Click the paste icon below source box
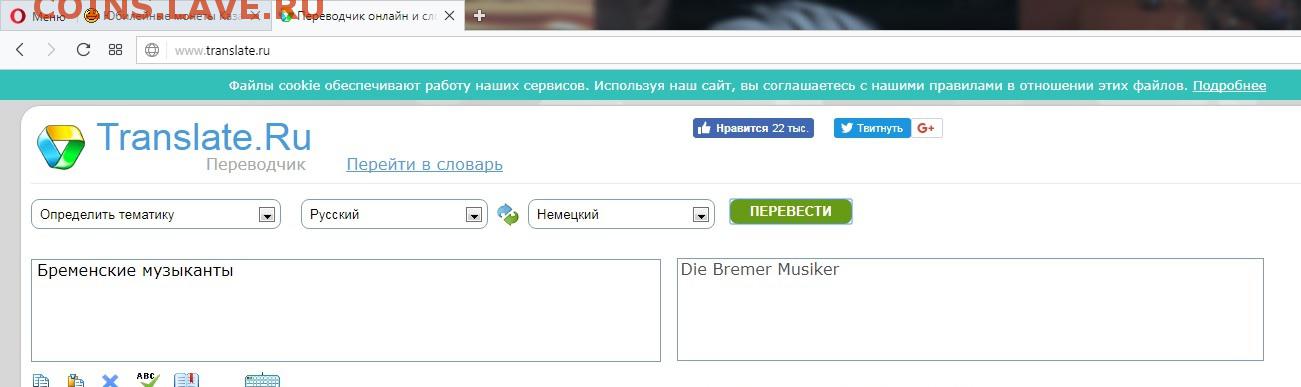 75,380
